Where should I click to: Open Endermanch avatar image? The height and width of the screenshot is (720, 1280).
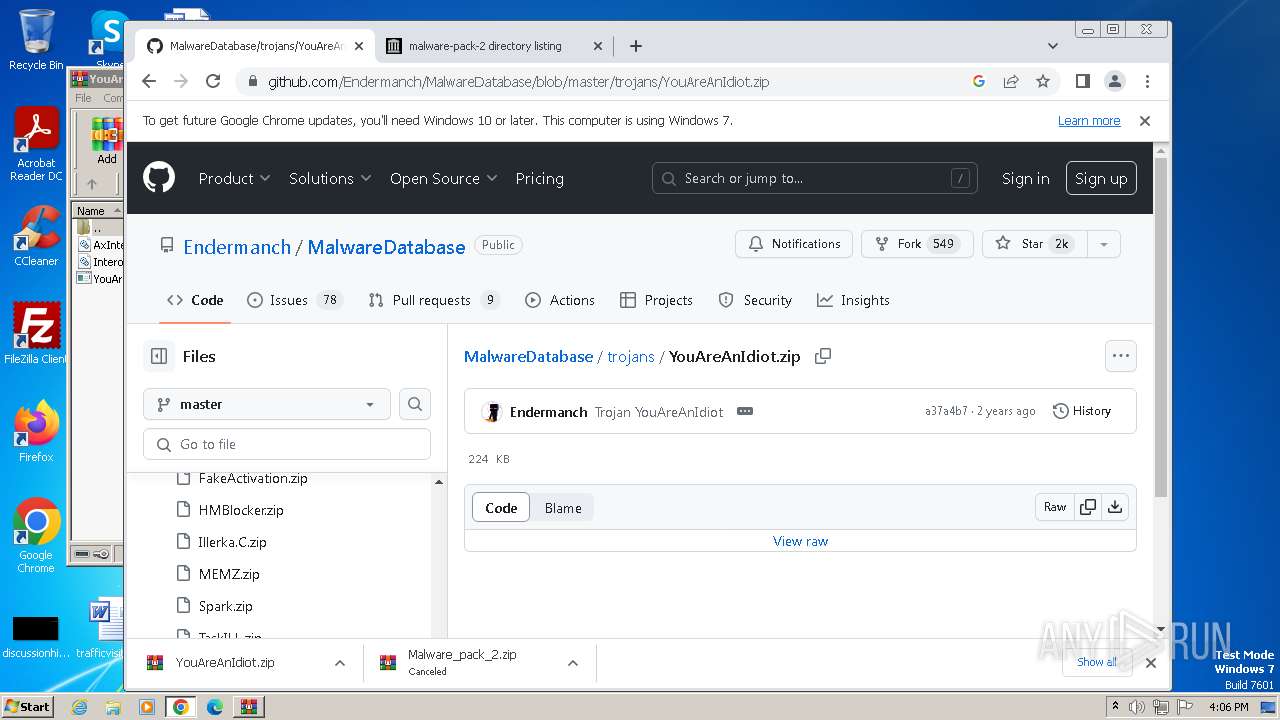[491, 411]
